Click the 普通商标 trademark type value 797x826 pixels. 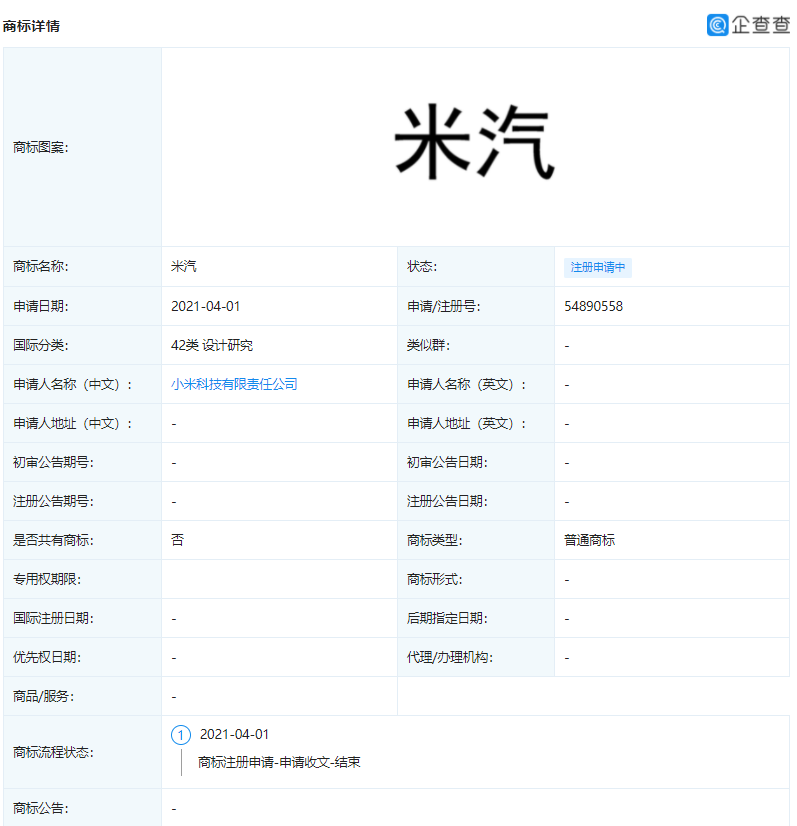[589, 540]
